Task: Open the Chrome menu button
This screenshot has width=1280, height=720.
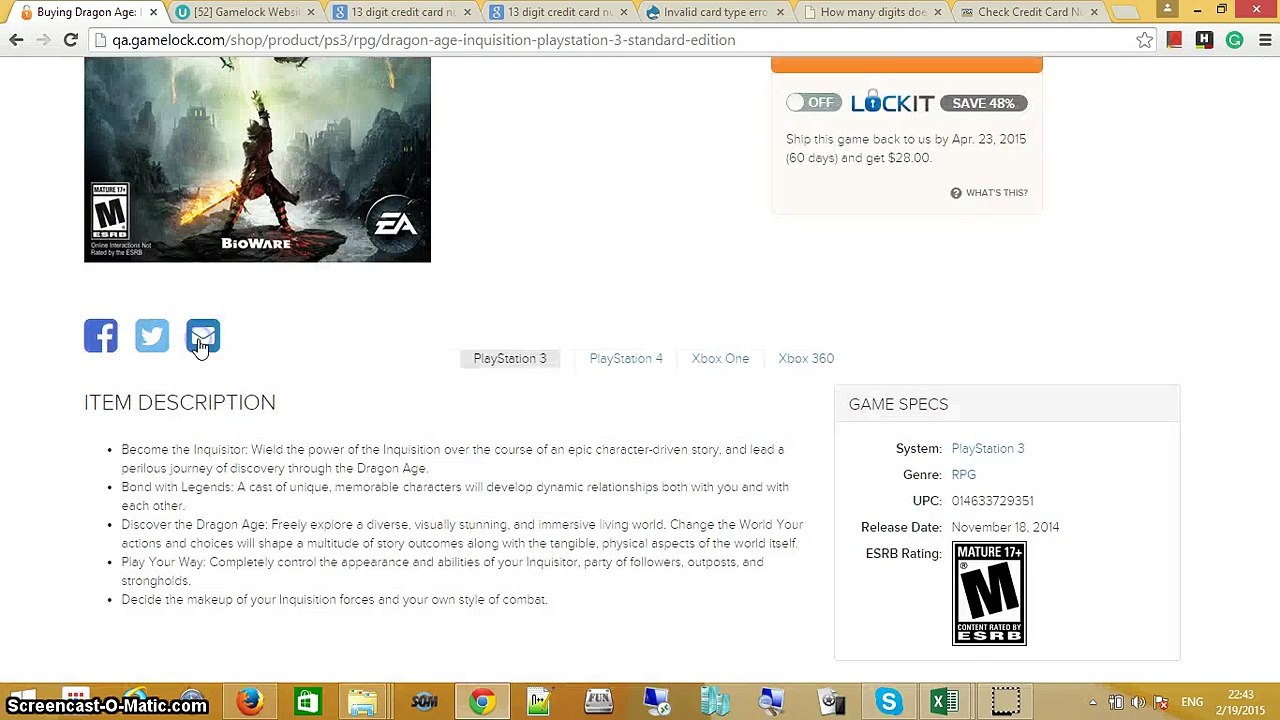Action: point(1265,40)
